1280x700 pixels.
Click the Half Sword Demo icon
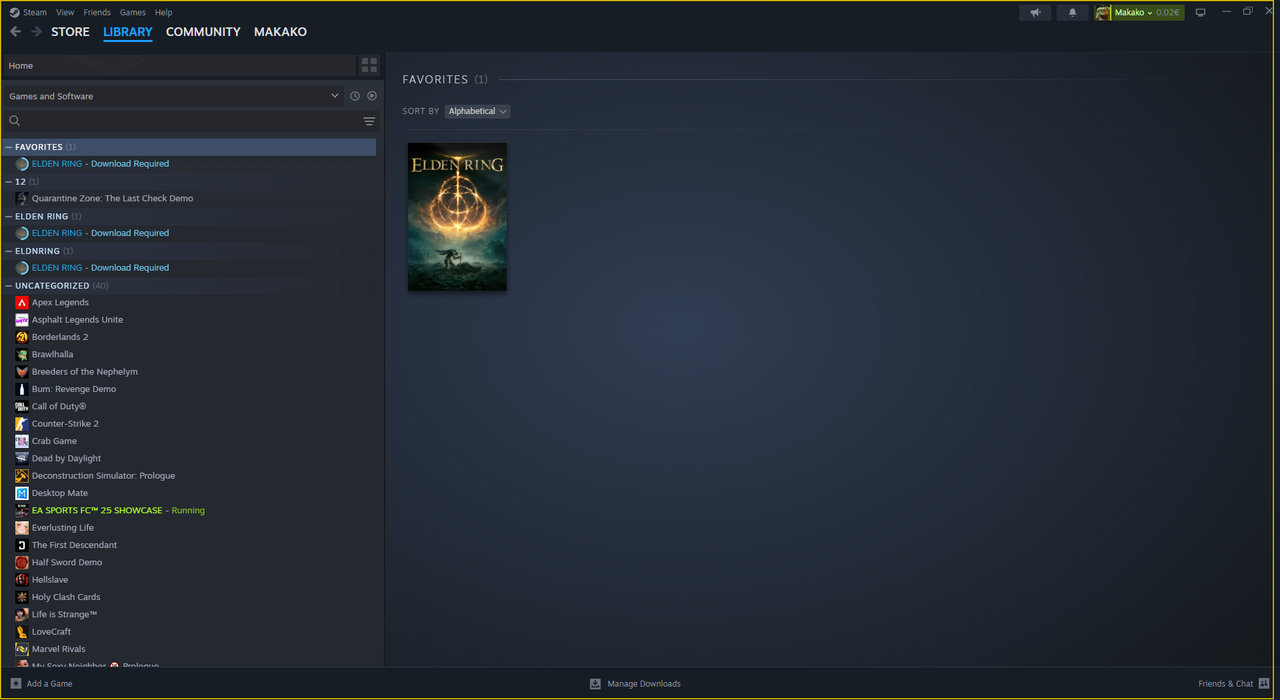(22, 562)
